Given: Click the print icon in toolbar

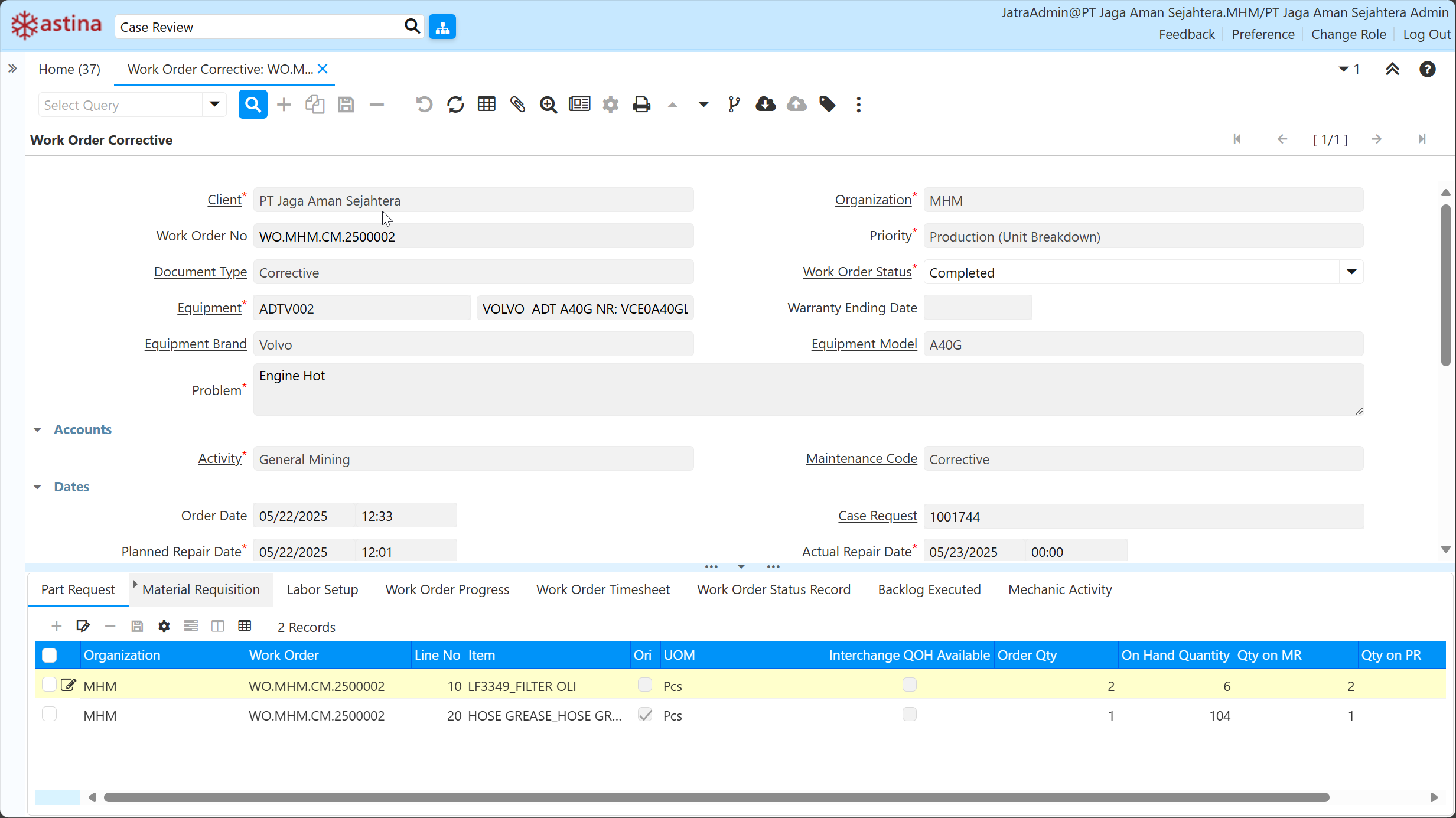Looking at the screenshot, I should pos(641,105).
